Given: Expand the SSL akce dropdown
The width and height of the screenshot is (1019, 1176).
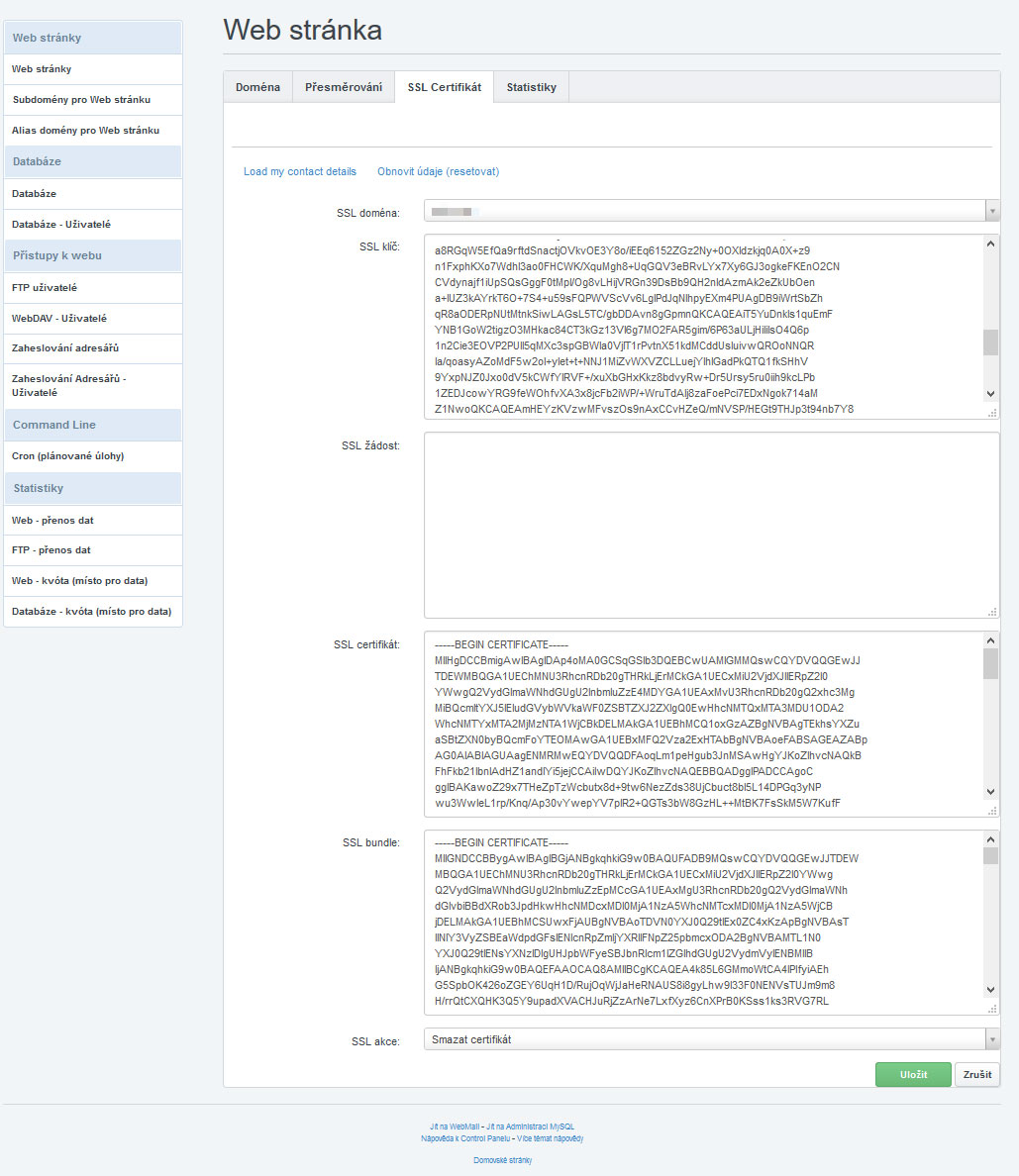Looking at the screenshot, I should click(711, 1039).
